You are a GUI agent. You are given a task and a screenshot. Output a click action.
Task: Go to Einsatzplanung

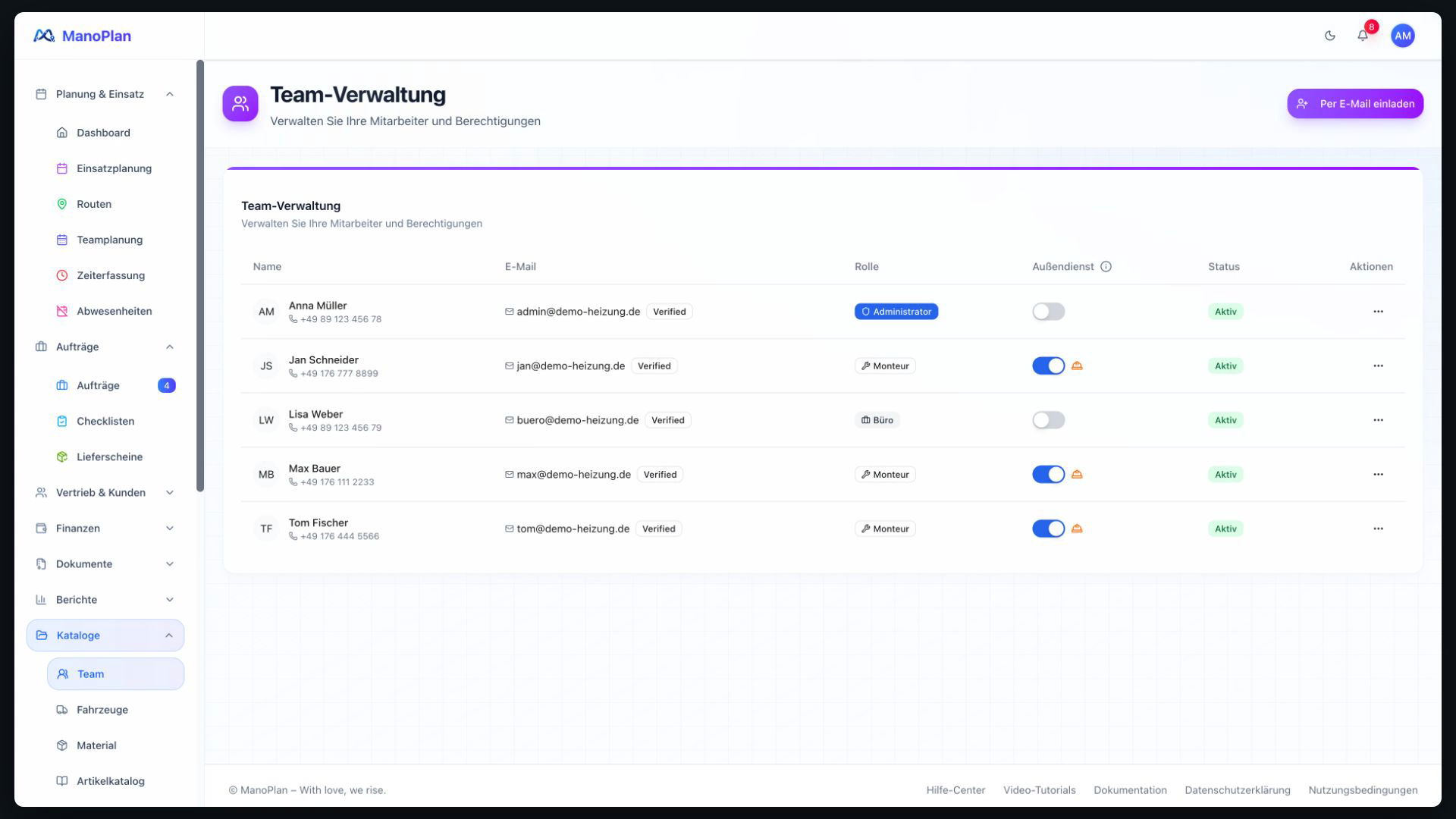click(x=115, y=168)
